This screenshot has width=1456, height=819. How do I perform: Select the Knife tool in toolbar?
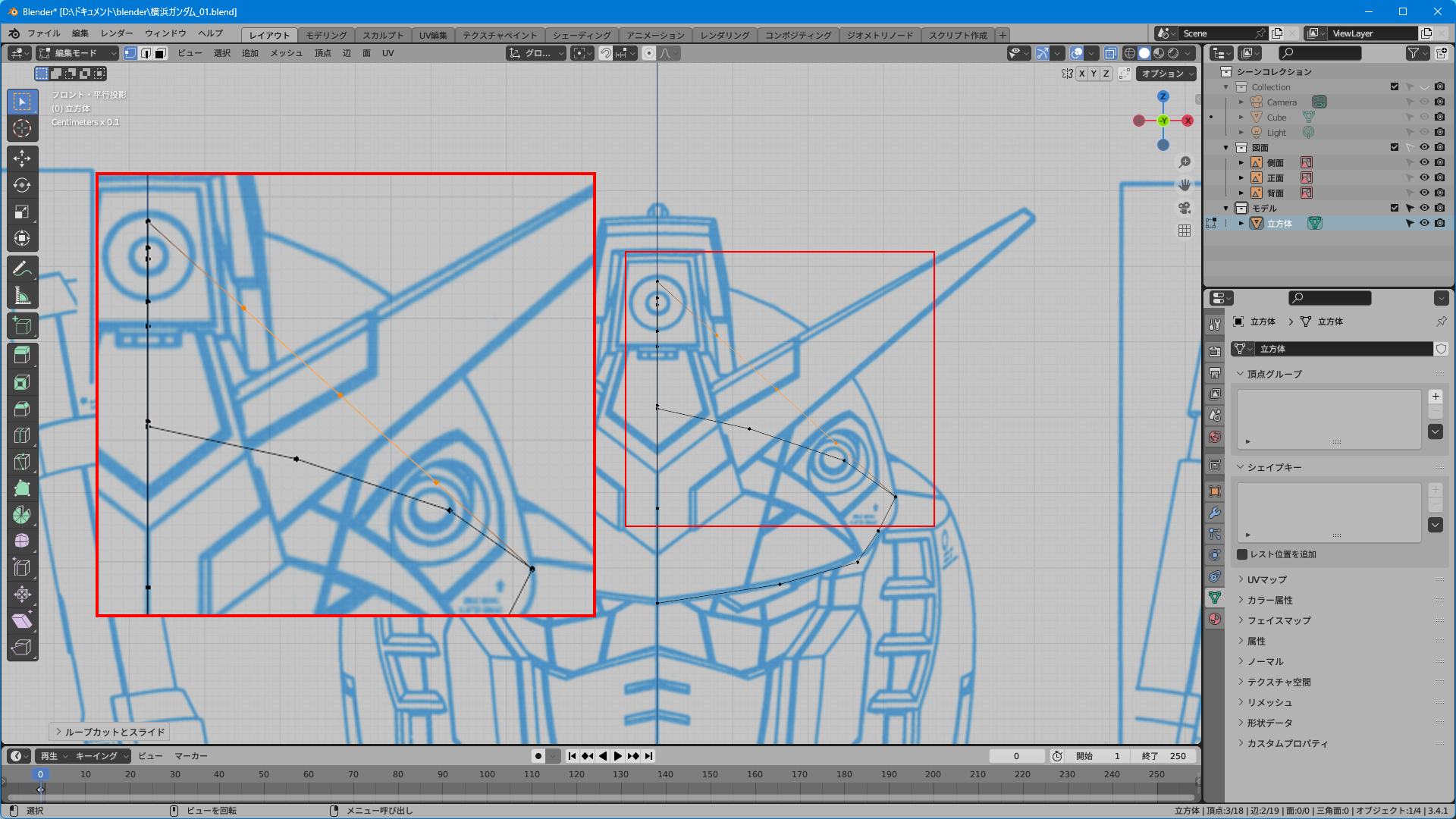coord(22,462)
